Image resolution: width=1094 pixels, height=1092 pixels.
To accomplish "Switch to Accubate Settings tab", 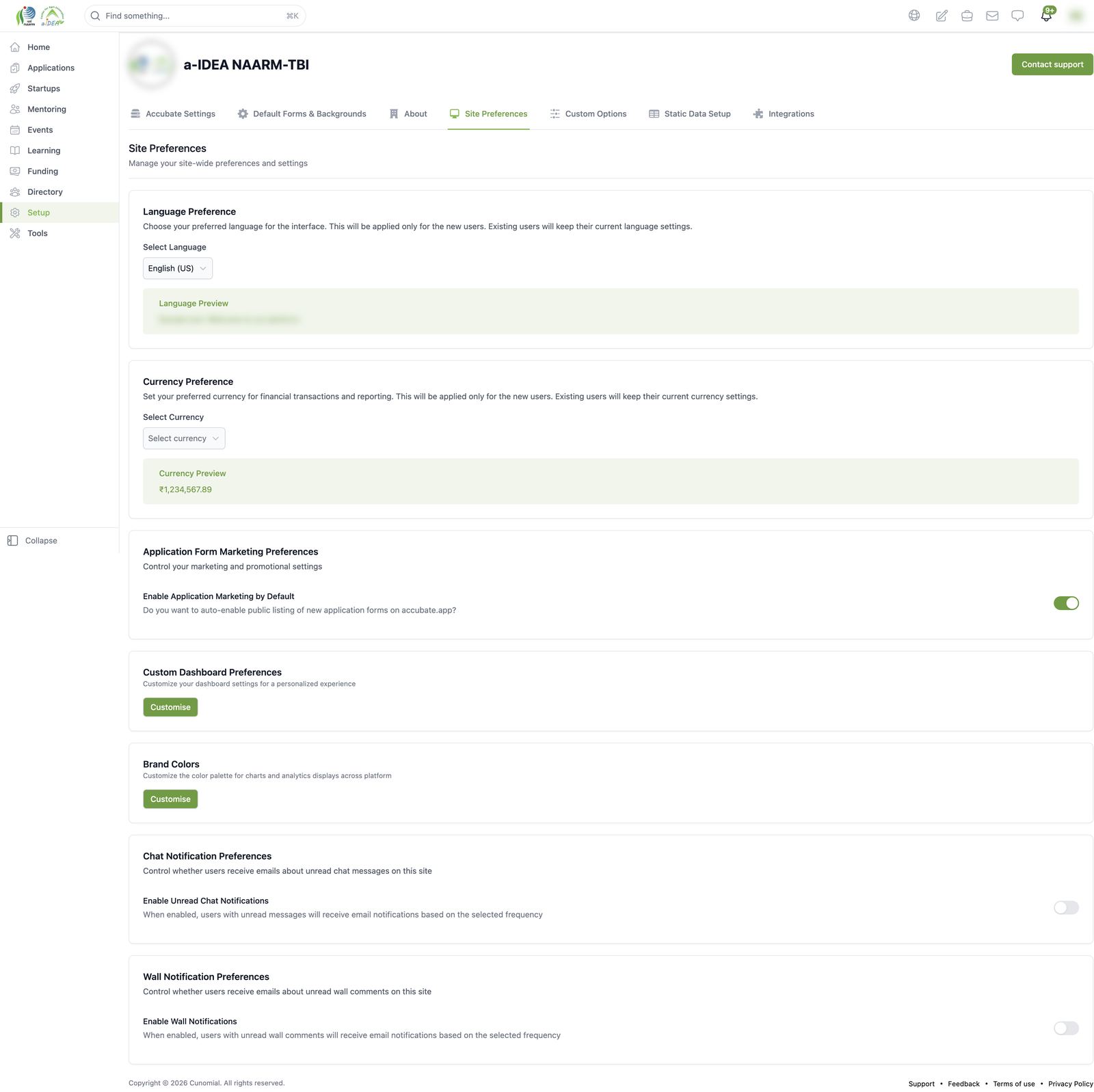I will [x=173, y=114].
